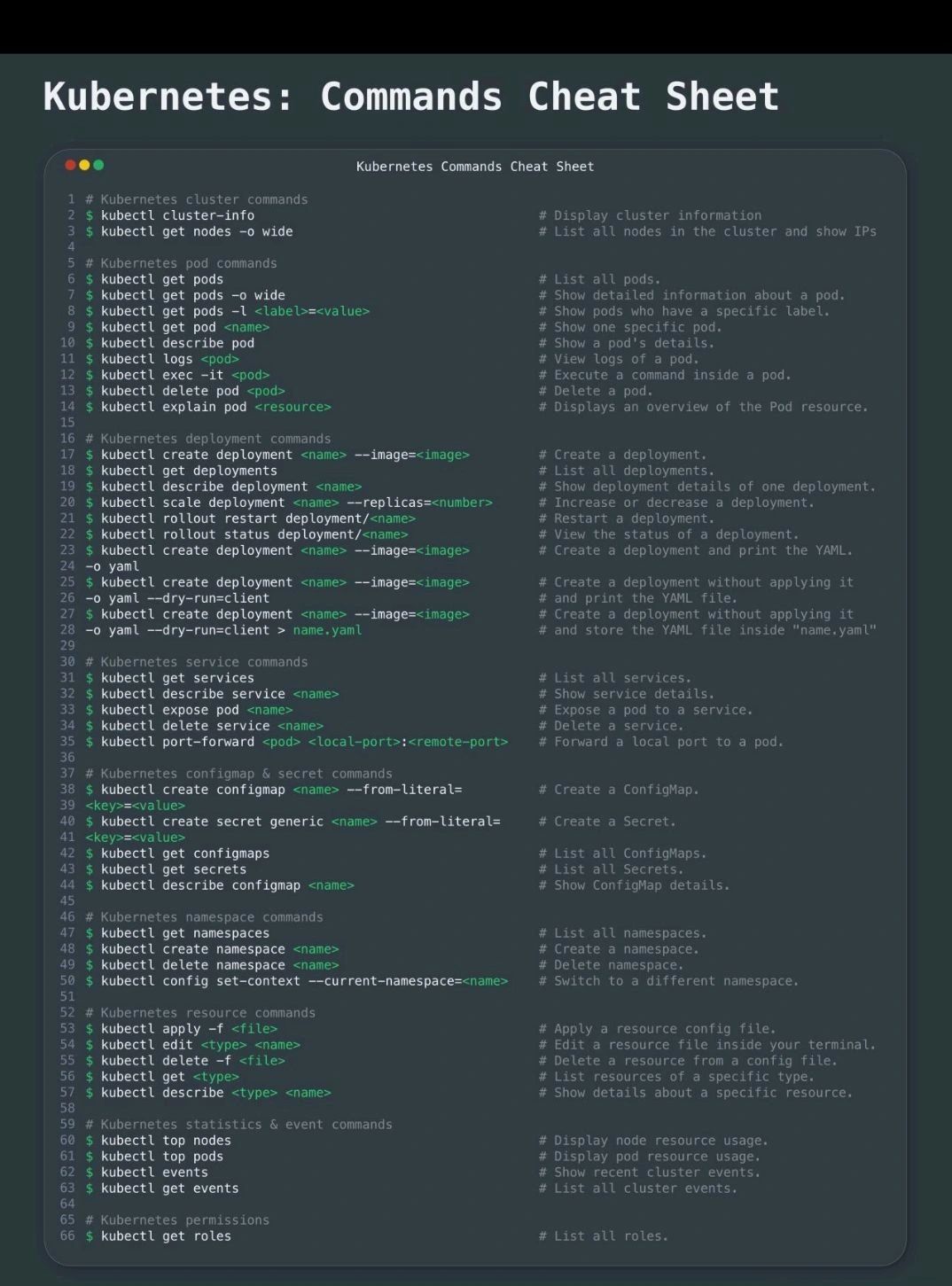Click line number 66 in the gutter
The width and height of the screenshot is (952, 1286).
[67, 1236]
